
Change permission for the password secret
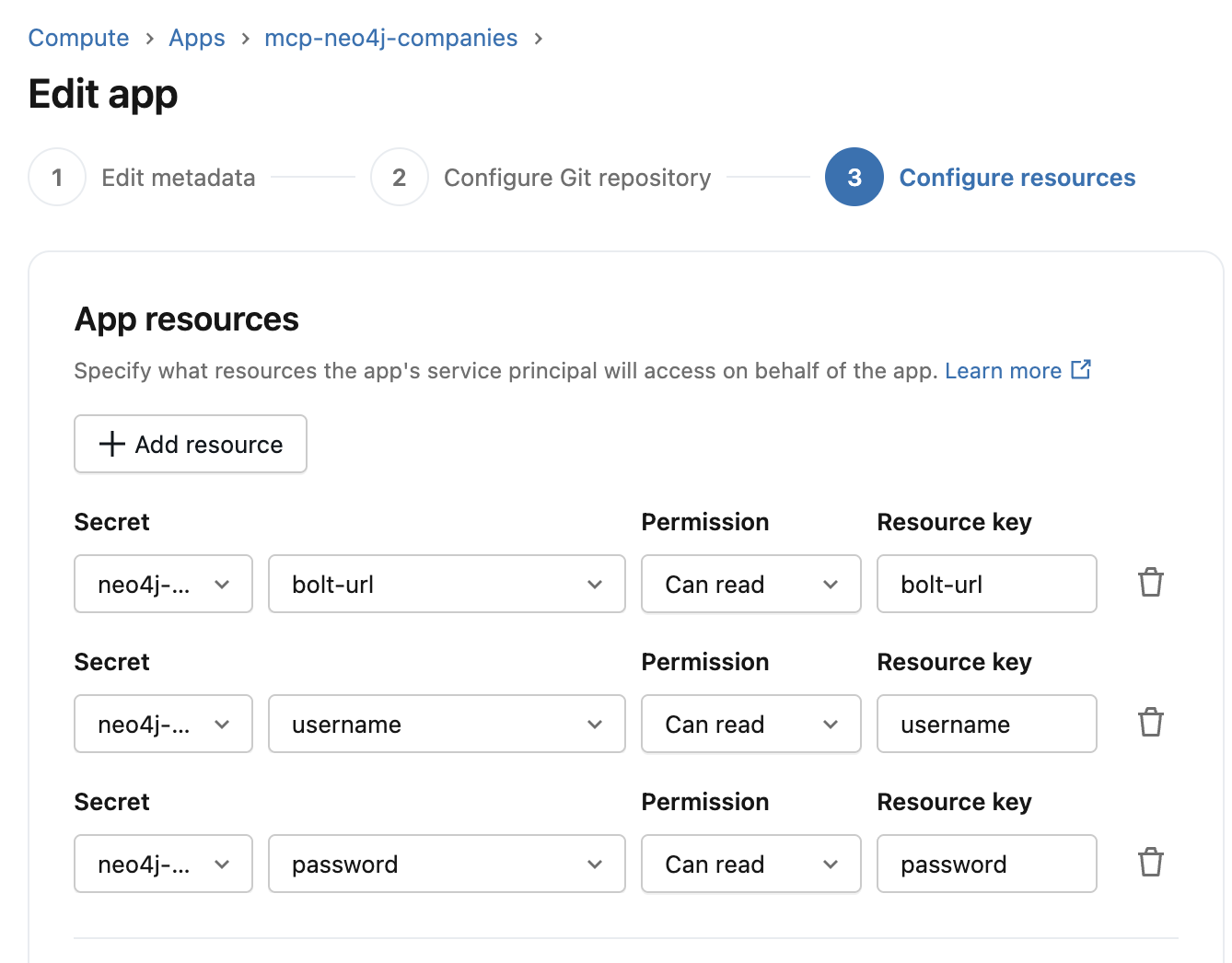point(750,864)
